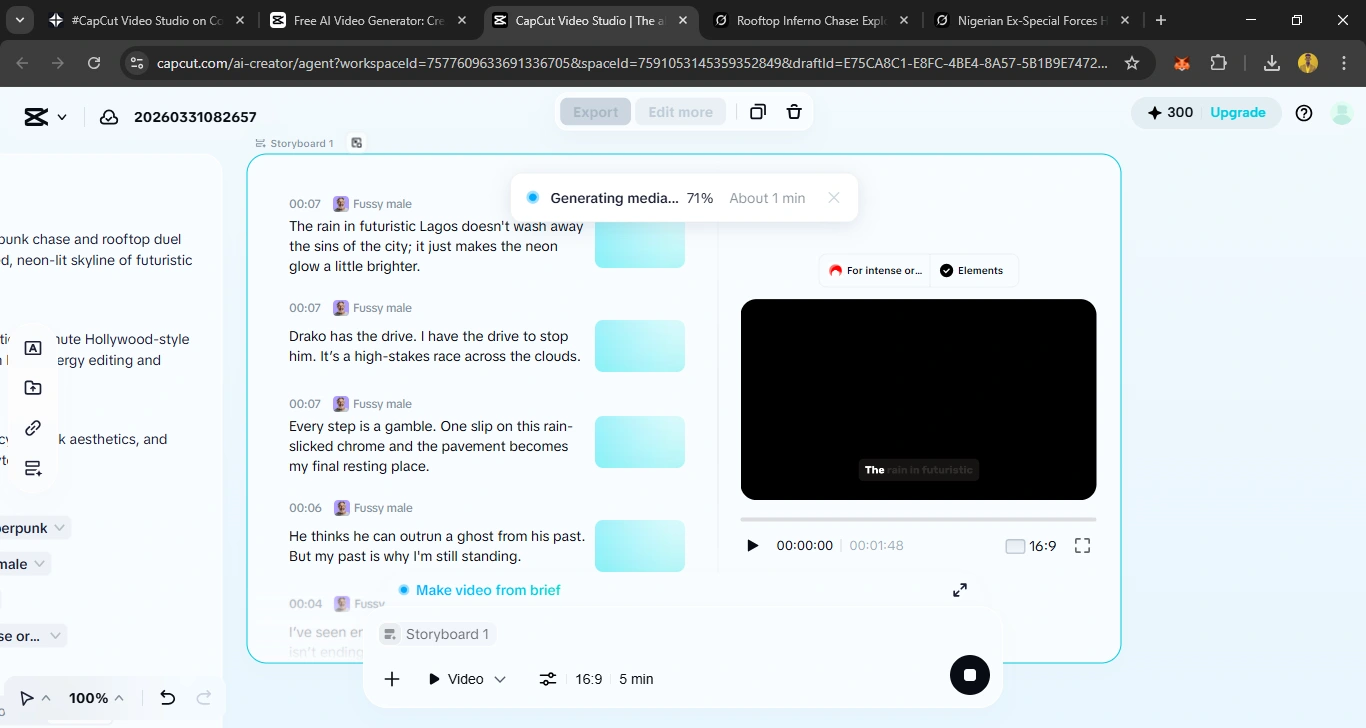Open a new browser tab
The height and width of the screenshot is (728, 1366).
(1161, 20)
